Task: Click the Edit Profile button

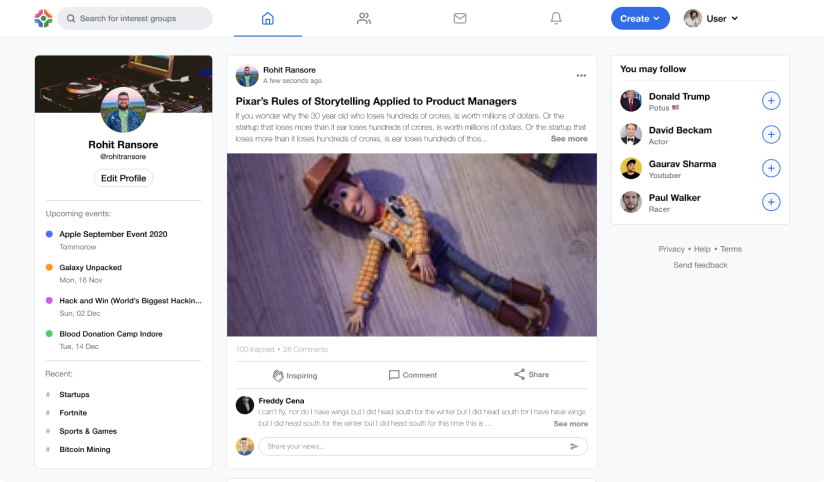Action: coord(123,178)
